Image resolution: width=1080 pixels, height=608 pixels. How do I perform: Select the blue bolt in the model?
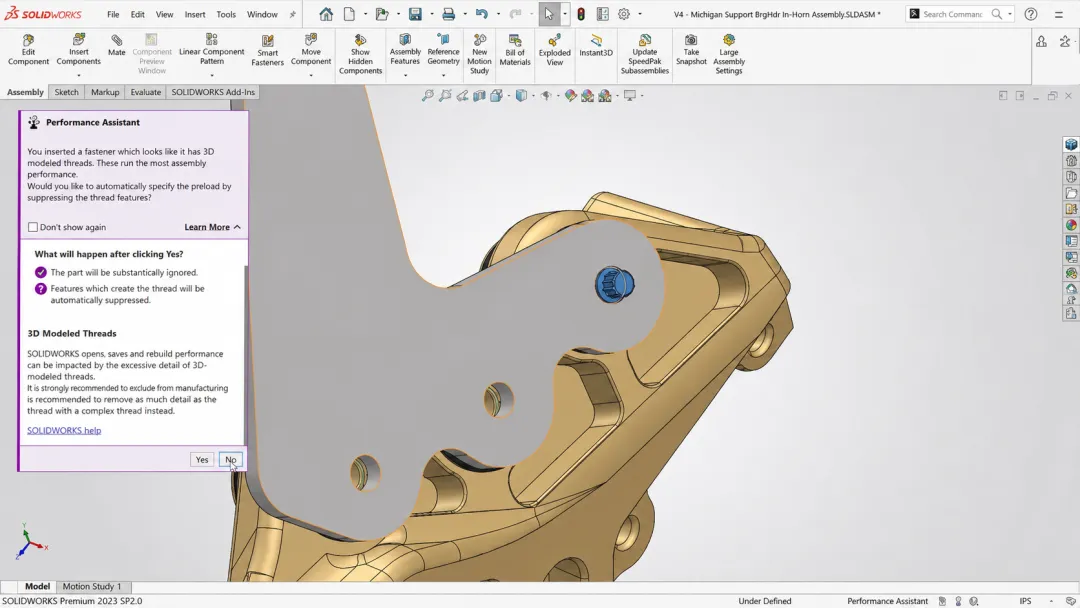[x=614, y=284]
